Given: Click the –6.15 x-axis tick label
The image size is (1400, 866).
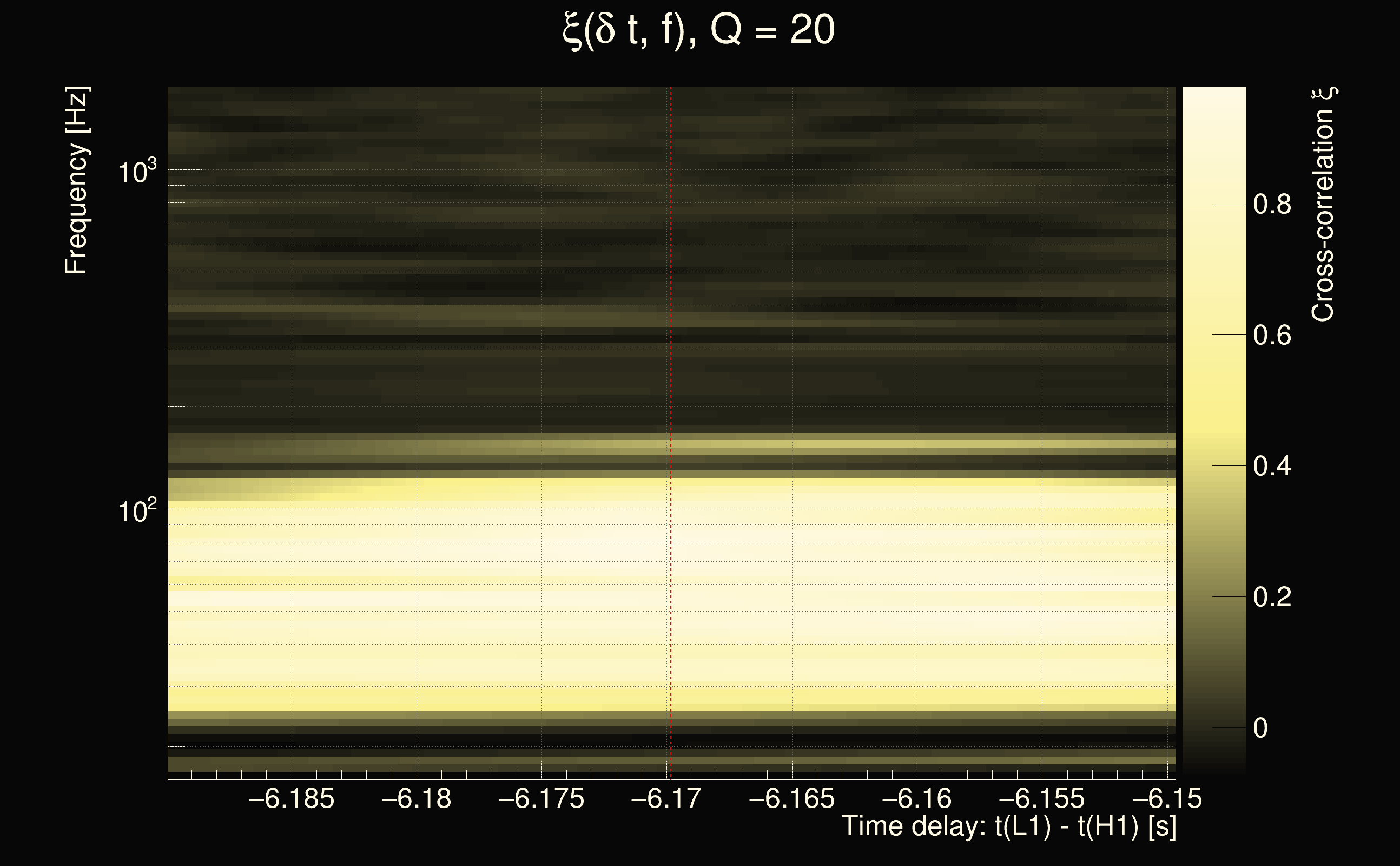Looking at the screenshot, I should pyautogui.click(x=1166, y=798).
